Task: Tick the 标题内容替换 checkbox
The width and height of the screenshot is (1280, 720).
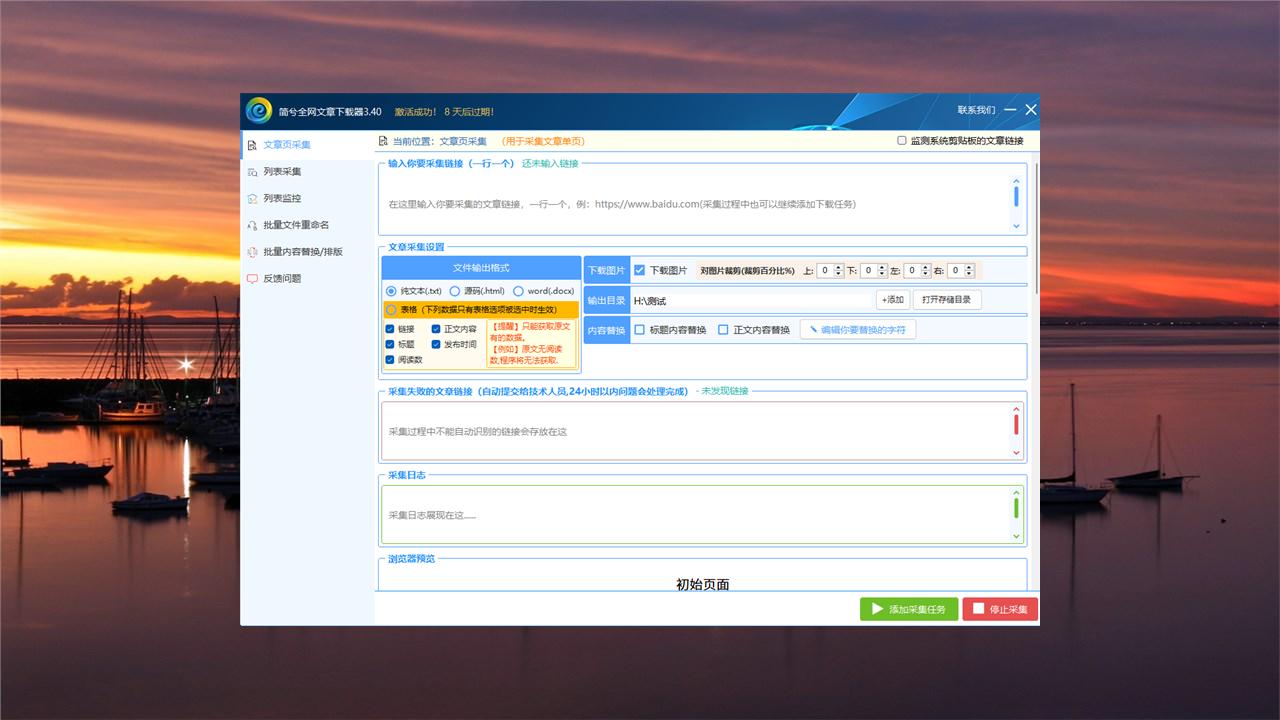Action: click(640, 330)
